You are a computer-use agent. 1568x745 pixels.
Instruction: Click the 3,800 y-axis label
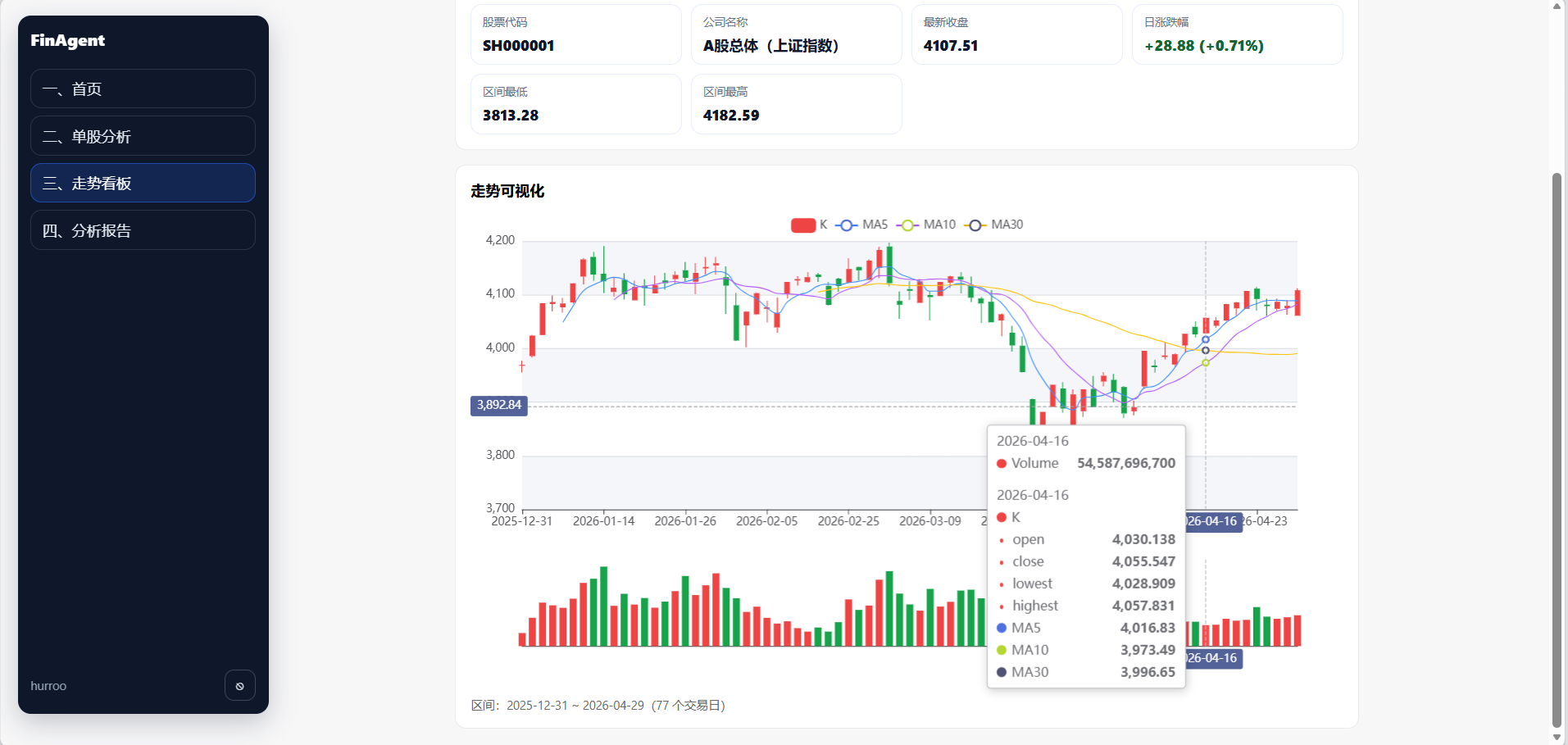point(500,455)
